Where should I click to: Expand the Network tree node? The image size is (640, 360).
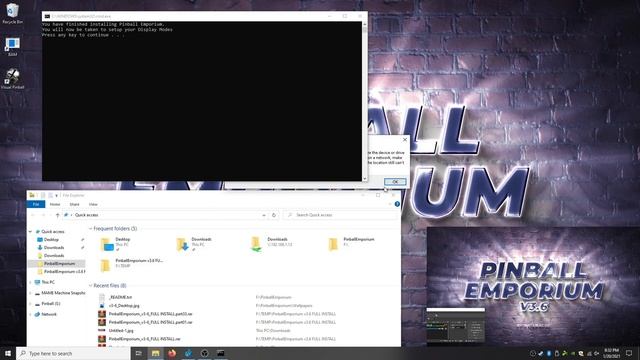click(x=30, y=314)
